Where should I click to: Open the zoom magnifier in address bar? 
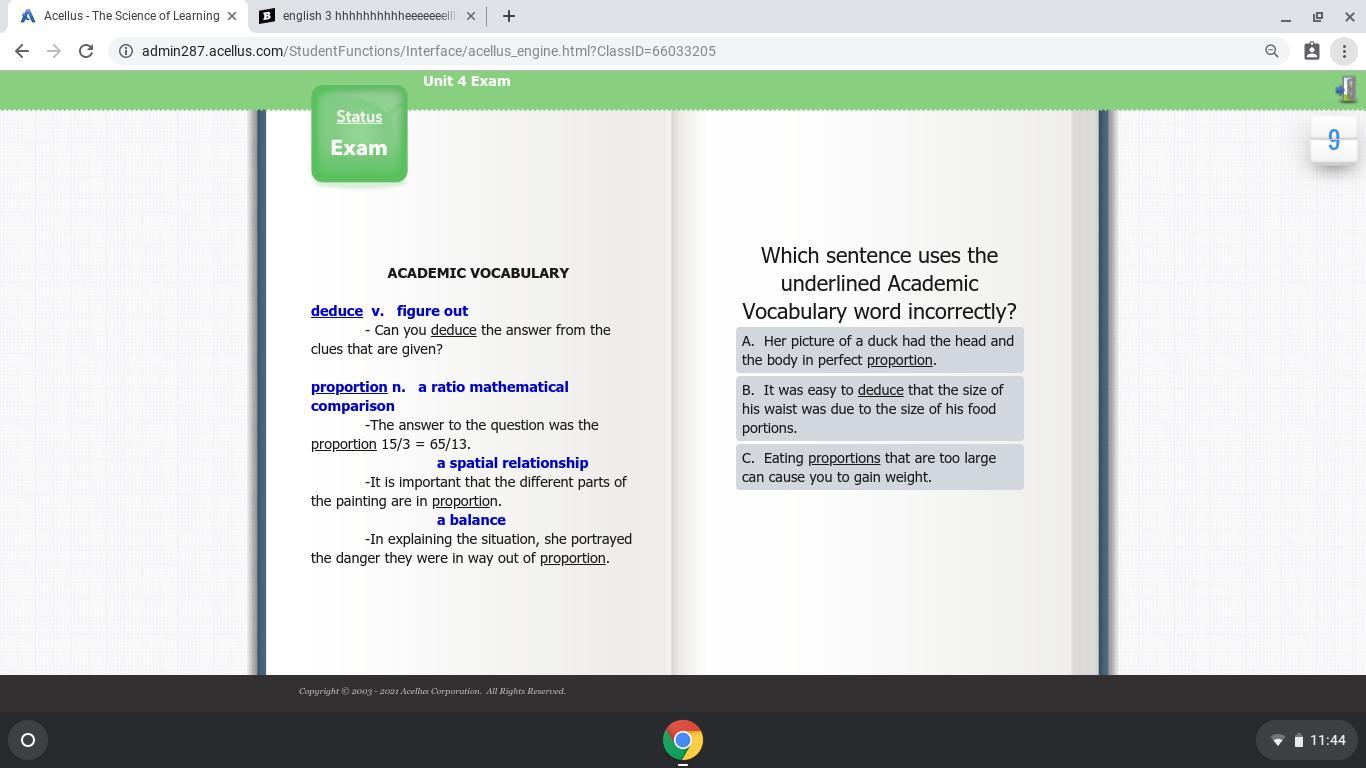1272,51
